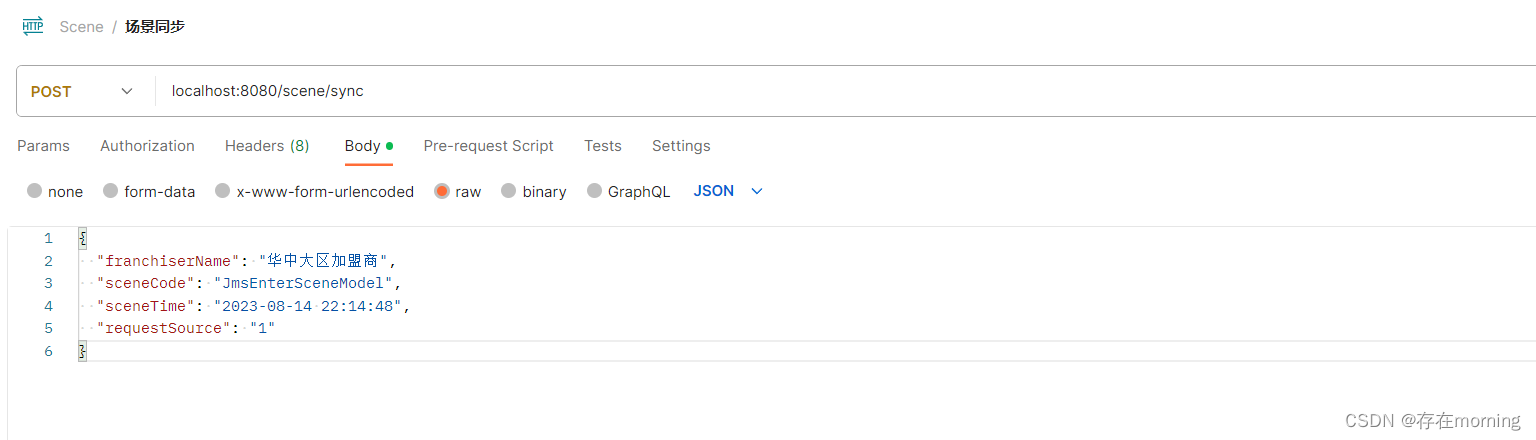Image resolution: width=1536 pixels, height=440 pixels.
Task: Expand the JSON format dropdown
Action: point(728,191)
